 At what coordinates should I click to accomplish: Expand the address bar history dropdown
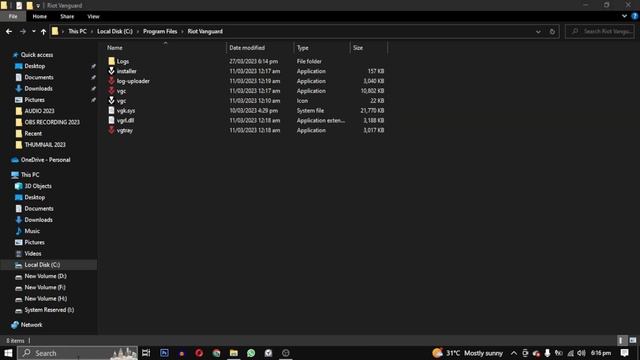tap(538, 31)
